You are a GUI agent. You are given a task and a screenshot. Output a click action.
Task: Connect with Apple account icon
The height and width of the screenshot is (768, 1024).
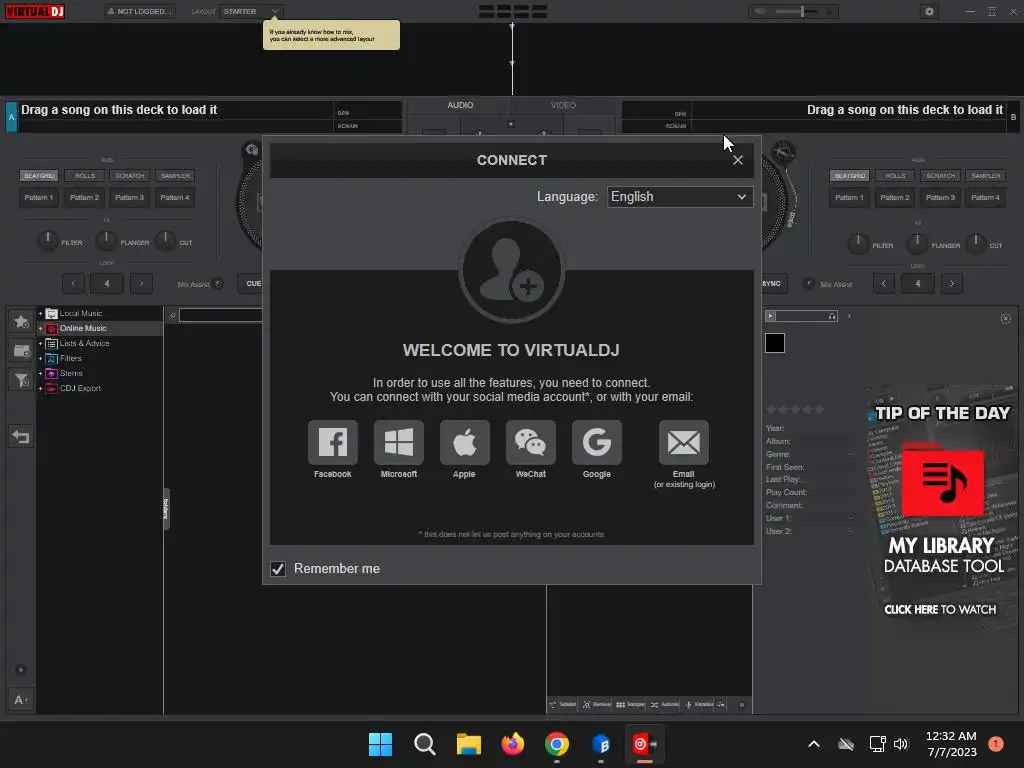464,442
